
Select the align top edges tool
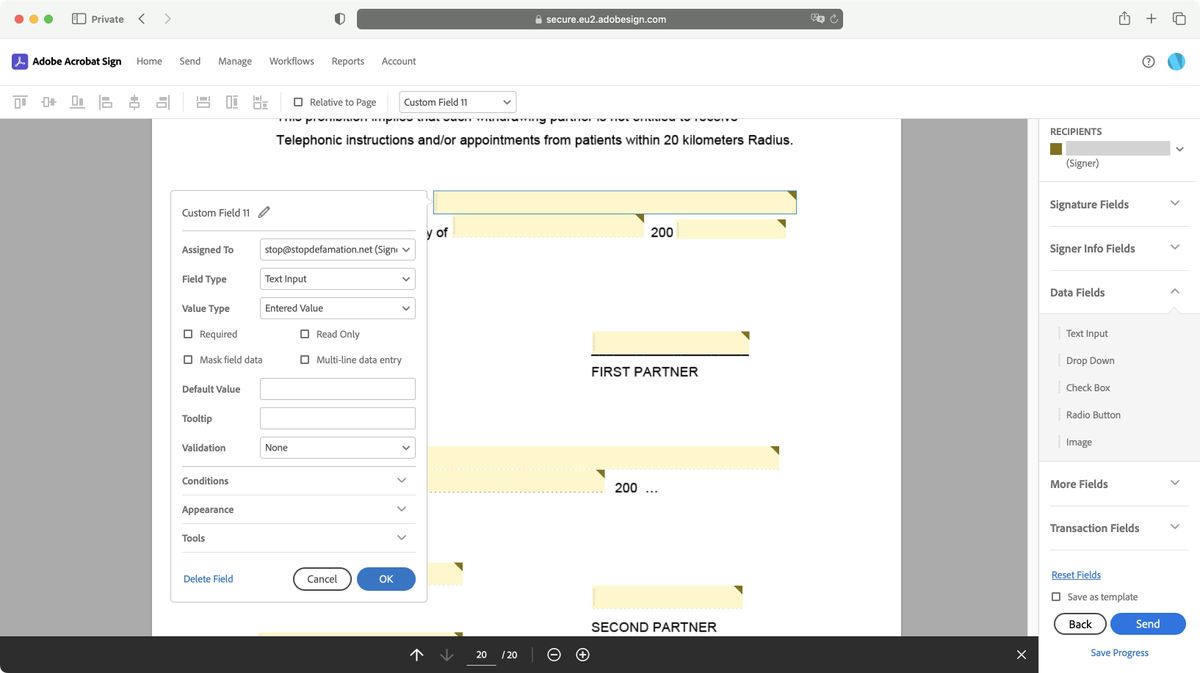(x=18, y=101)
